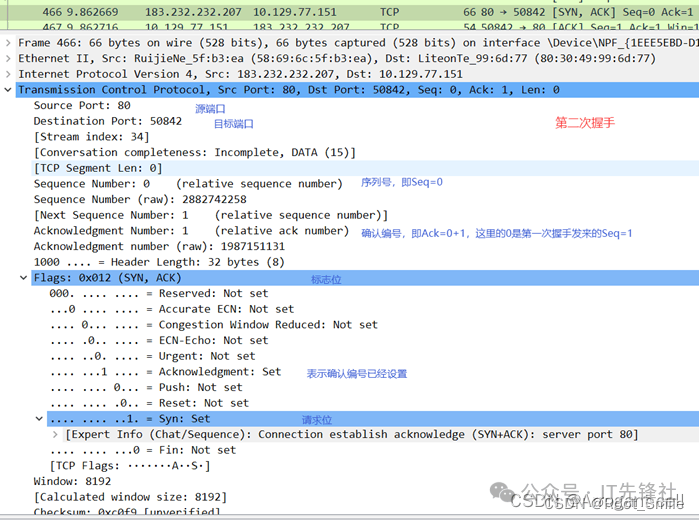The width and height of the screenshot is (699, 520).
Task: Collapse the Flags: 0x012 (SYN, ACK) node
Action: 24,278
